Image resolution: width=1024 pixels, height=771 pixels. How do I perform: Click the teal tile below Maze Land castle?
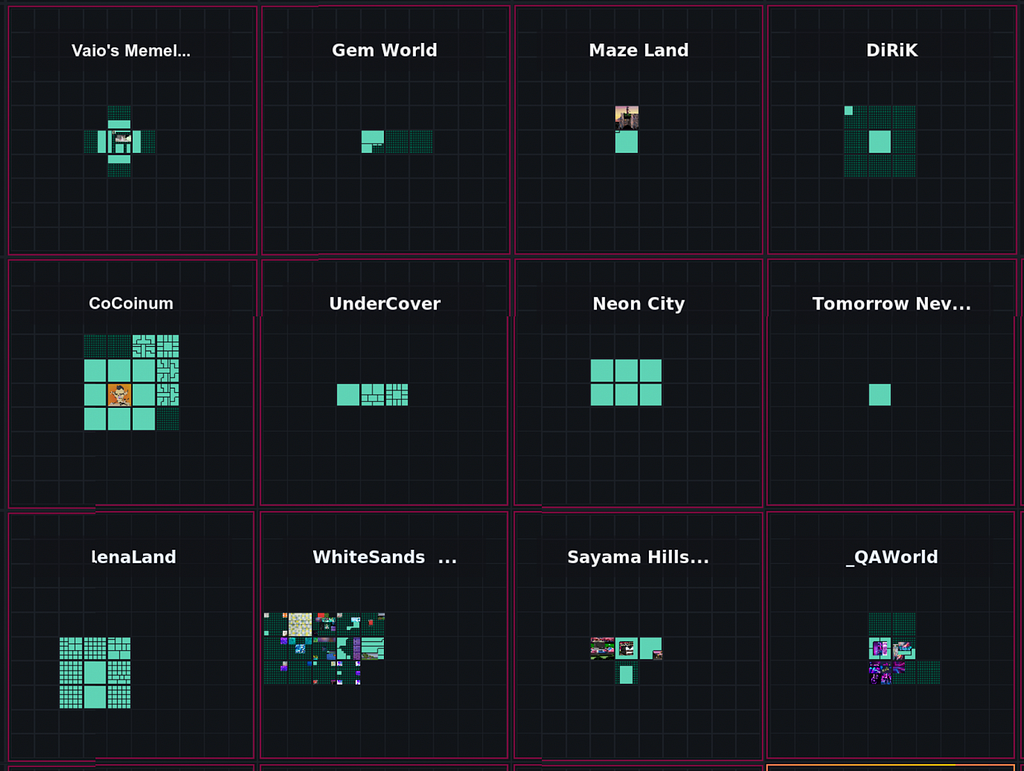click(x=627, y=142)
